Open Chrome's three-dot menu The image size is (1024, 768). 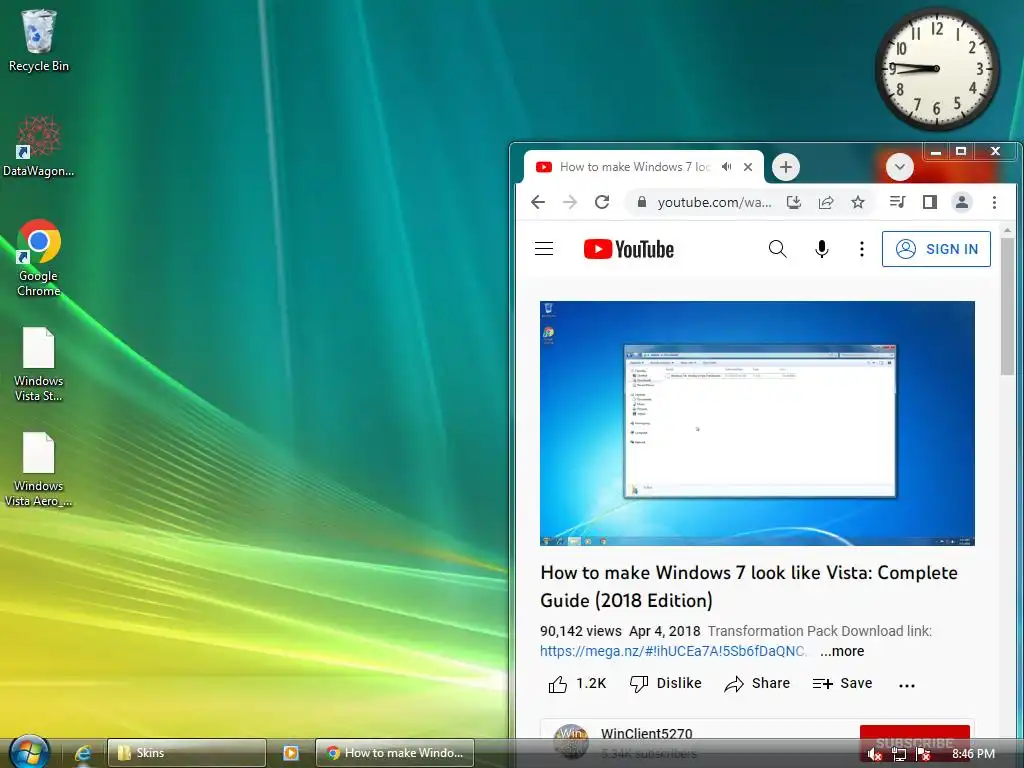(994, 202)
